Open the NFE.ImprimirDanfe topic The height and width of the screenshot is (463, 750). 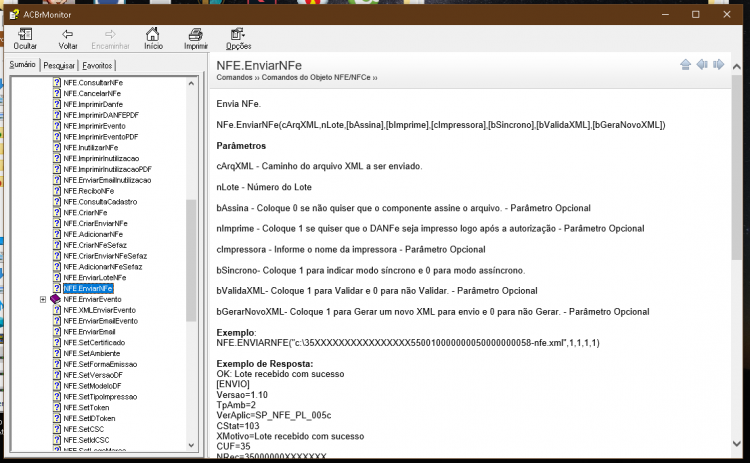point(93,104)
